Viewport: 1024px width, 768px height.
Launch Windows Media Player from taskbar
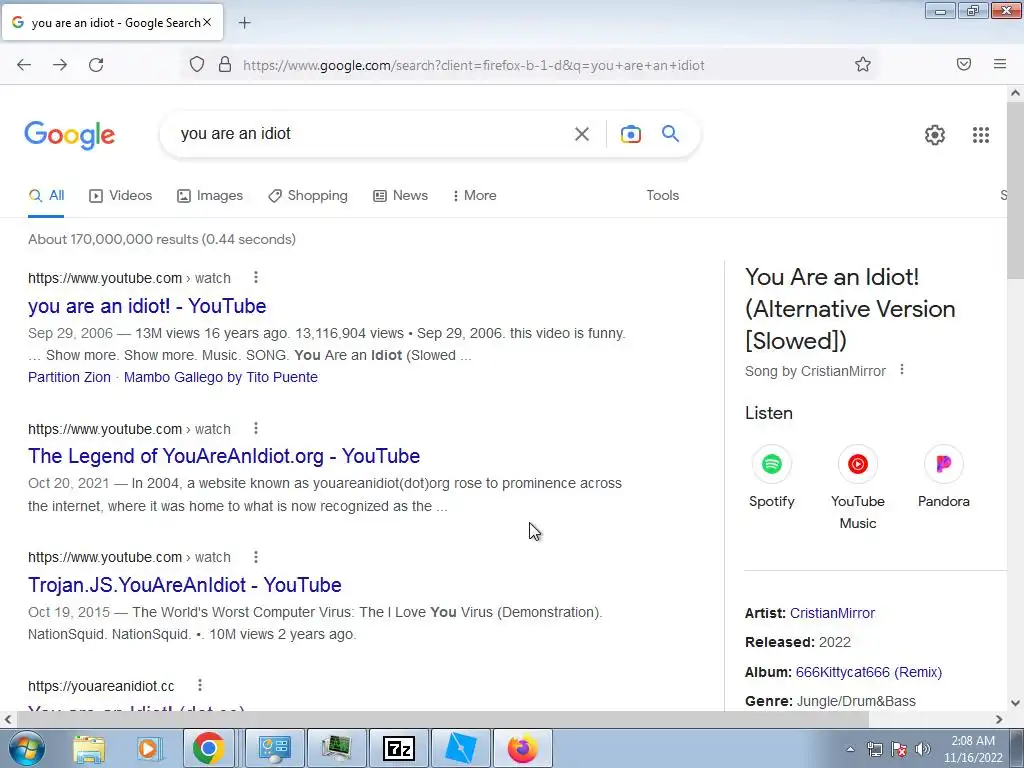click(148, 748)
